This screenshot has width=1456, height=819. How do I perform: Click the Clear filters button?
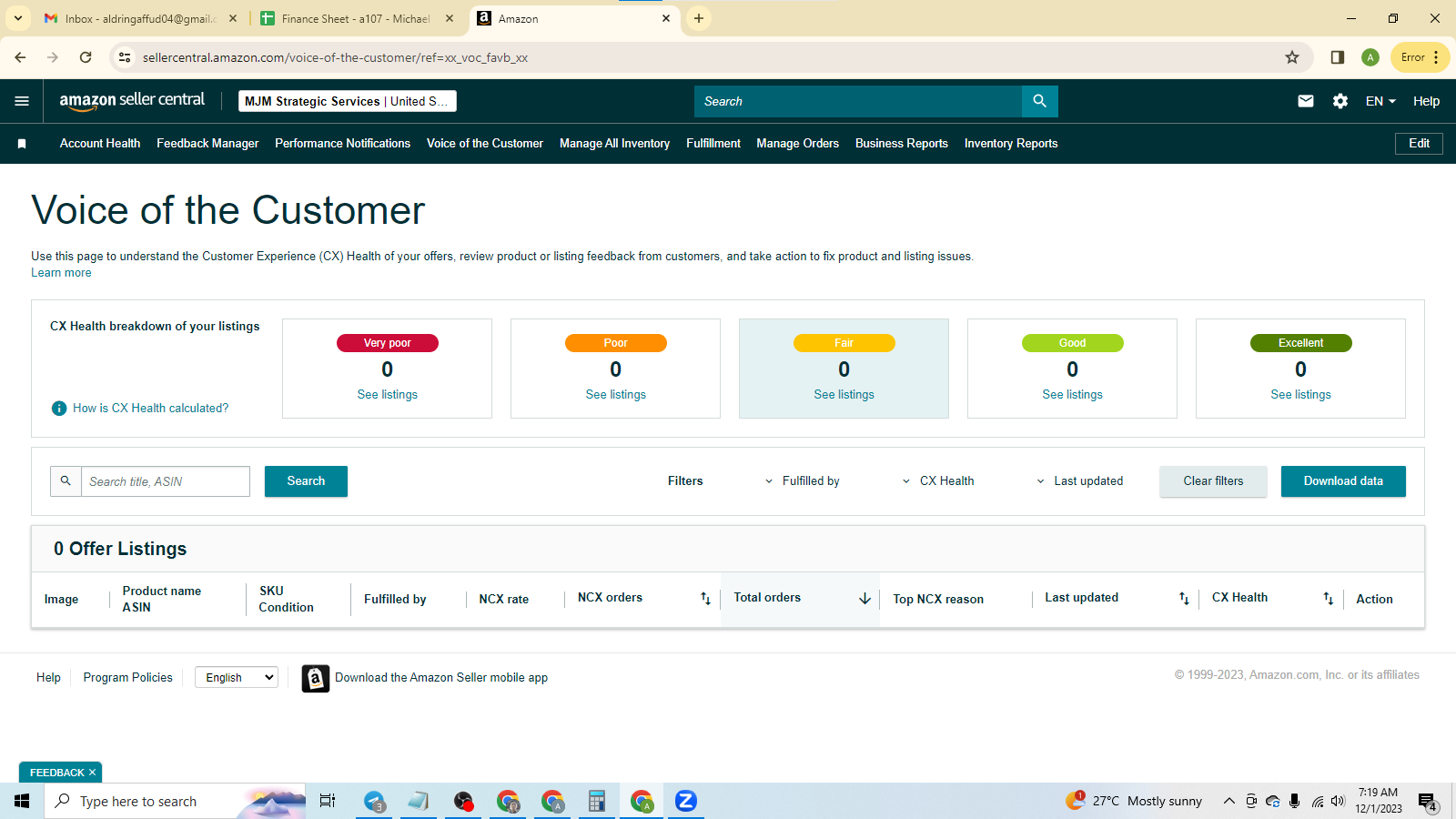1213,481
